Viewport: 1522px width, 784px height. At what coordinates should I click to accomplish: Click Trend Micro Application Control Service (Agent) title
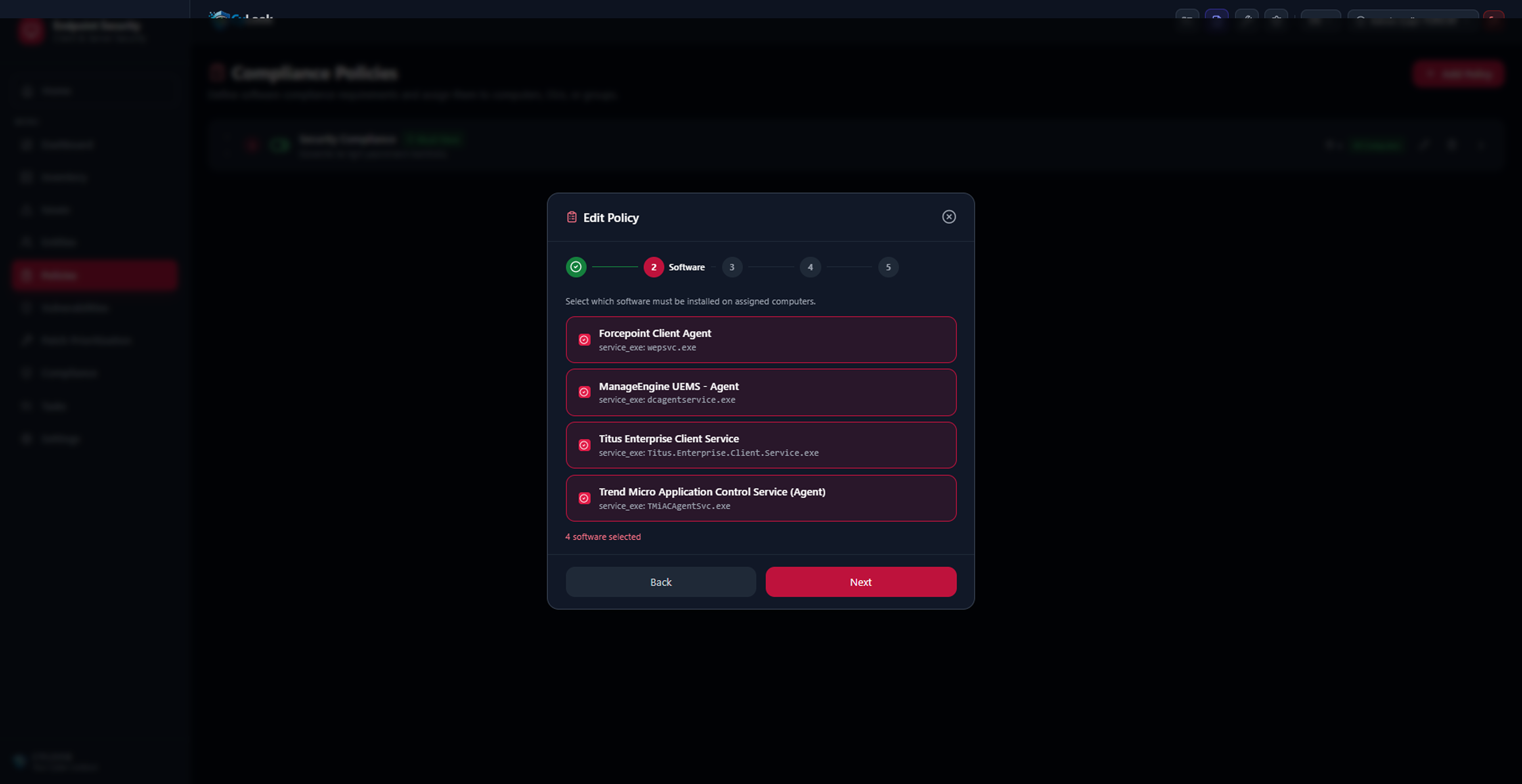[x=712, y=491]
